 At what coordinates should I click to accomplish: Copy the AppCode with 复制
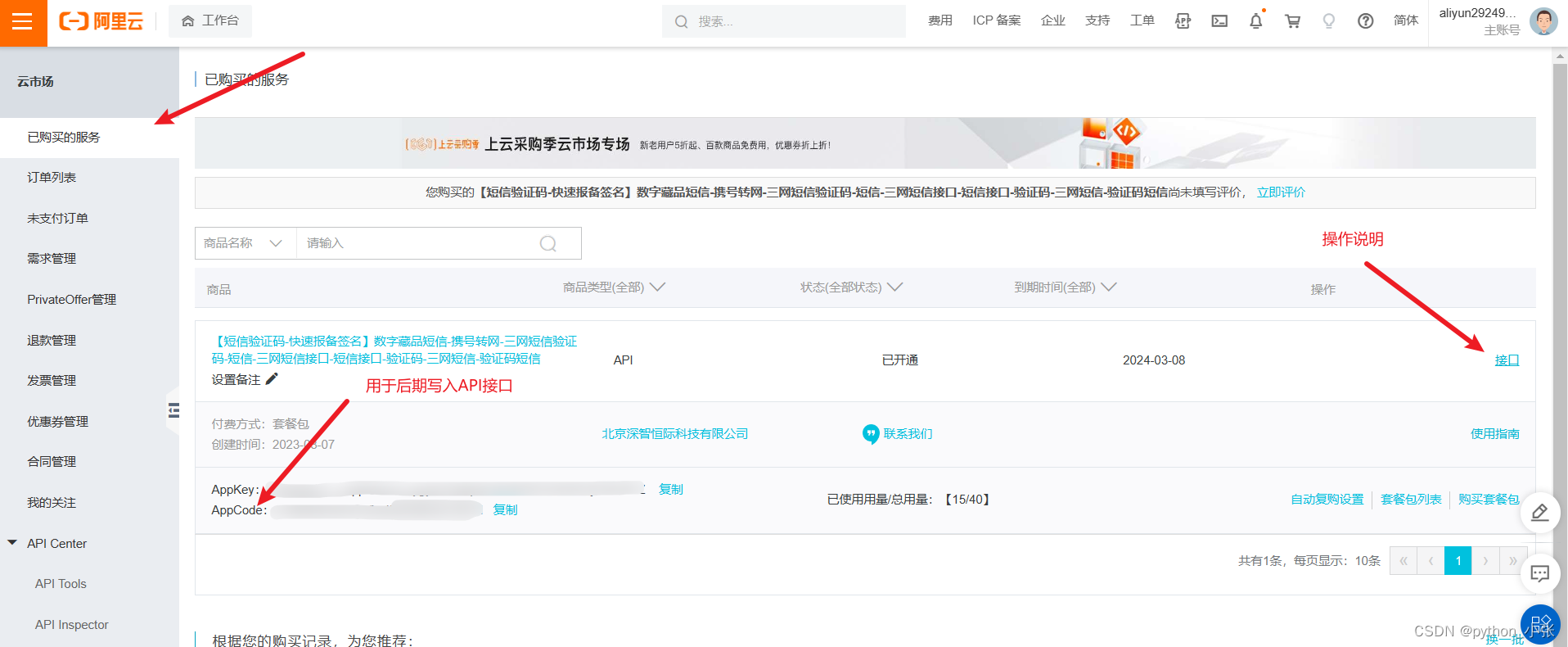[x=505, y=509]
